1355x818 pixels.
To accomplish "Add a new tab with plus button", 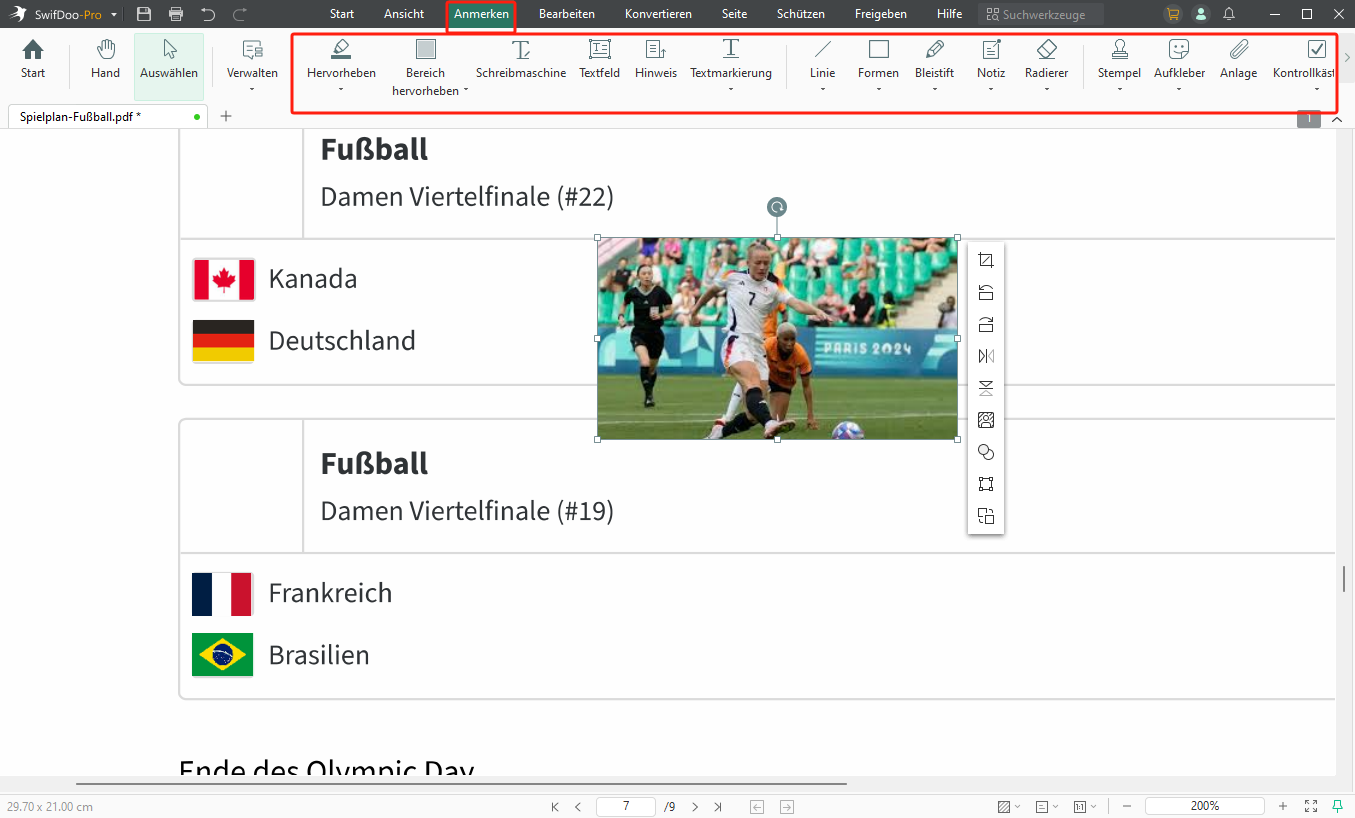I will (x=226, y=116).
